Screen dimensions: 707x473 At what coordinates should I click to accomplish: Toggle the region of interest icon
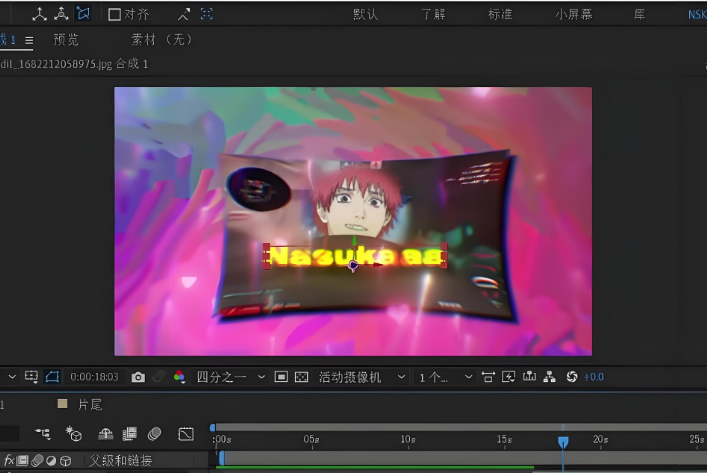31,377
